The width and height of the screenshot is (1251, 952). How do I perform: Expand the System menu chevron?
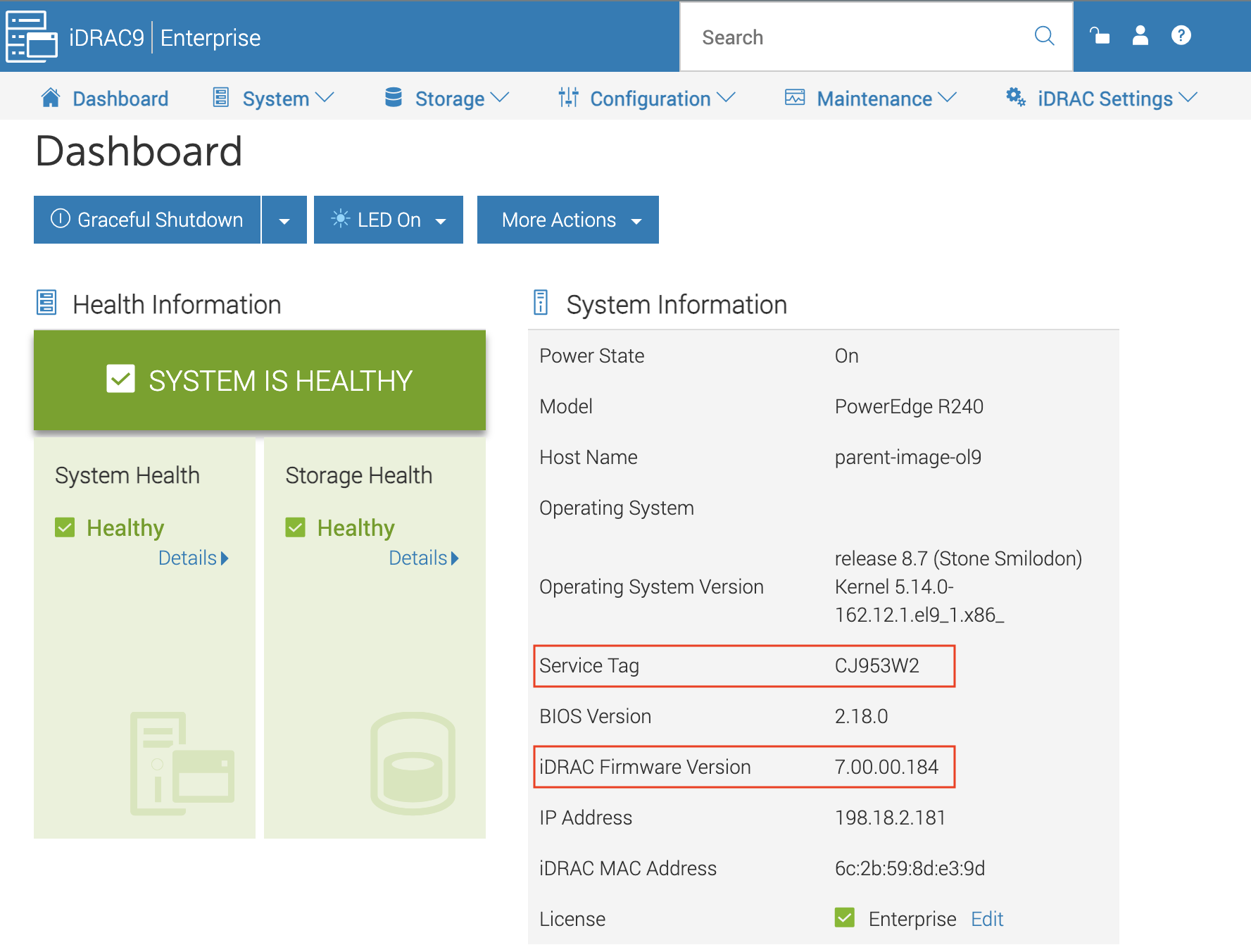325,98
